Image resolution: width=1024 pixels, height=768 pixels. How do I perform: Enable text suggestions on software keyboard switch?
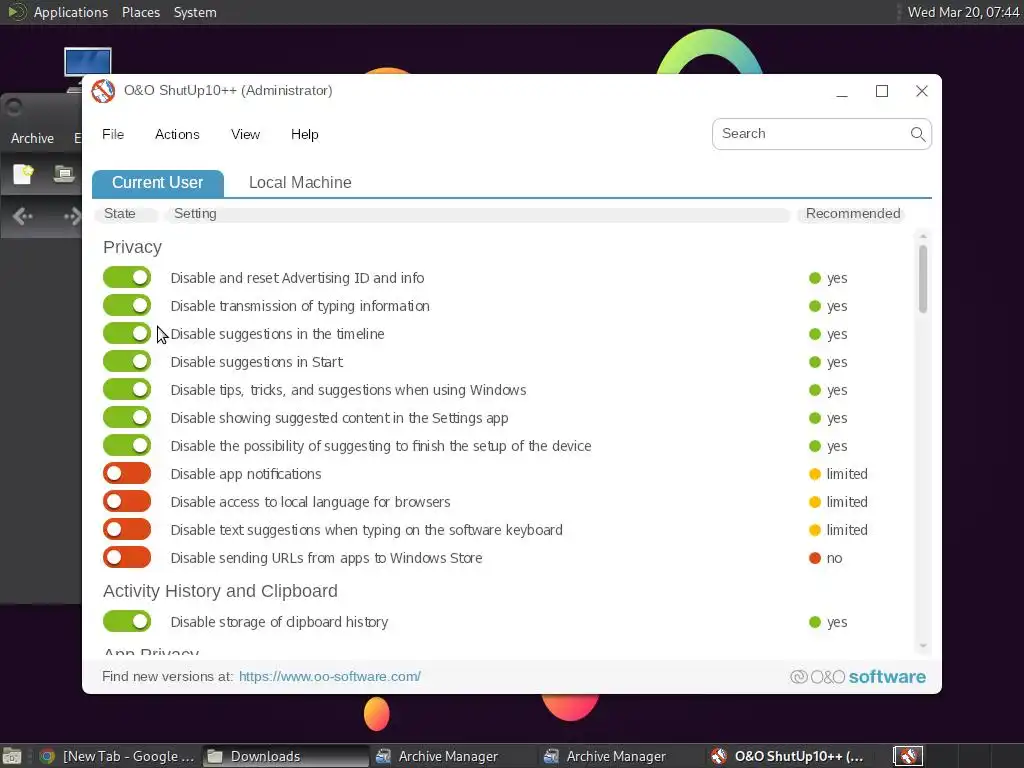click(127, 530)
